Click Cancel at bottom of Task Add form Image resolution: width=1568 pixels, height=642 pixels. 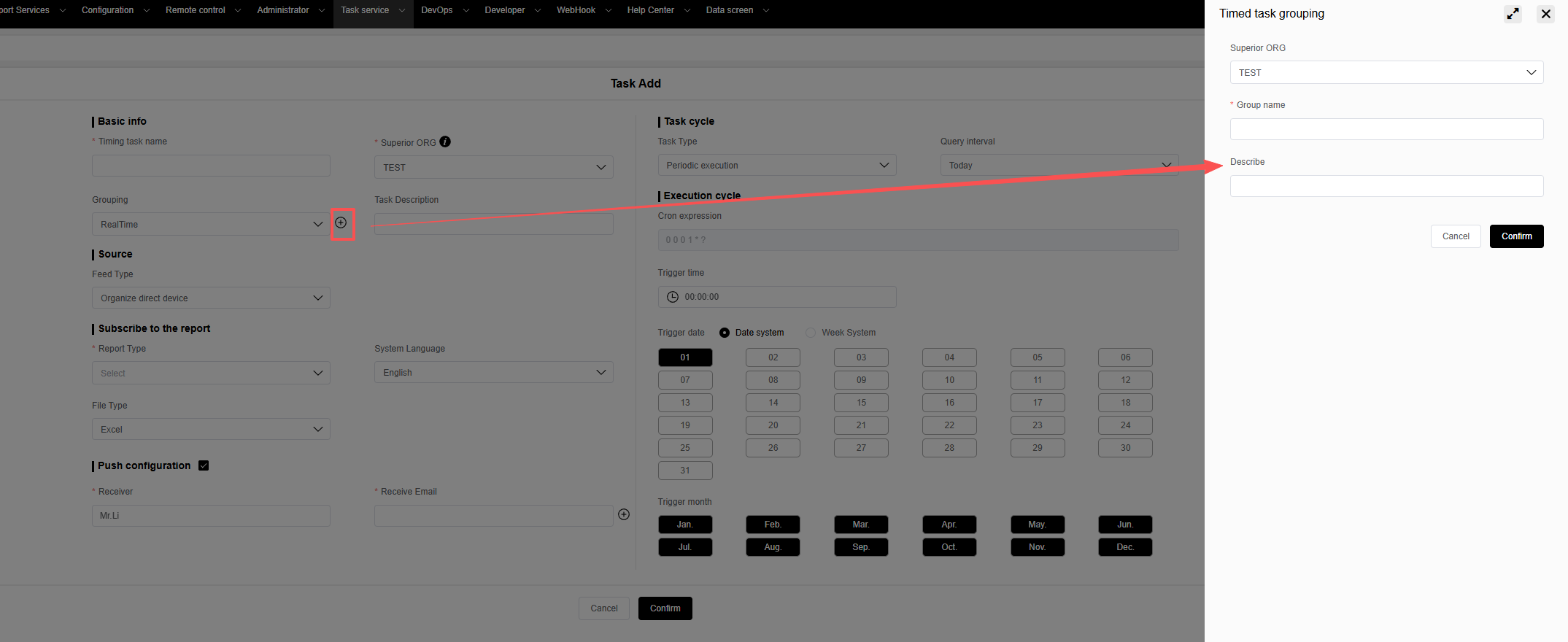(603, 608)
